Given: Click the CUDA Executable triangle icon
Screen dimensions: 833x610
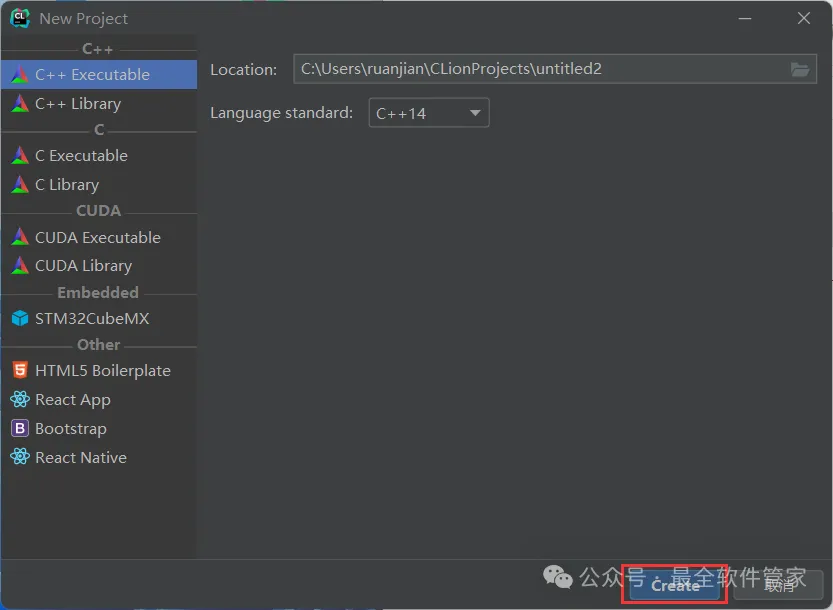Looking at the screenshot, I should [20, 236].
